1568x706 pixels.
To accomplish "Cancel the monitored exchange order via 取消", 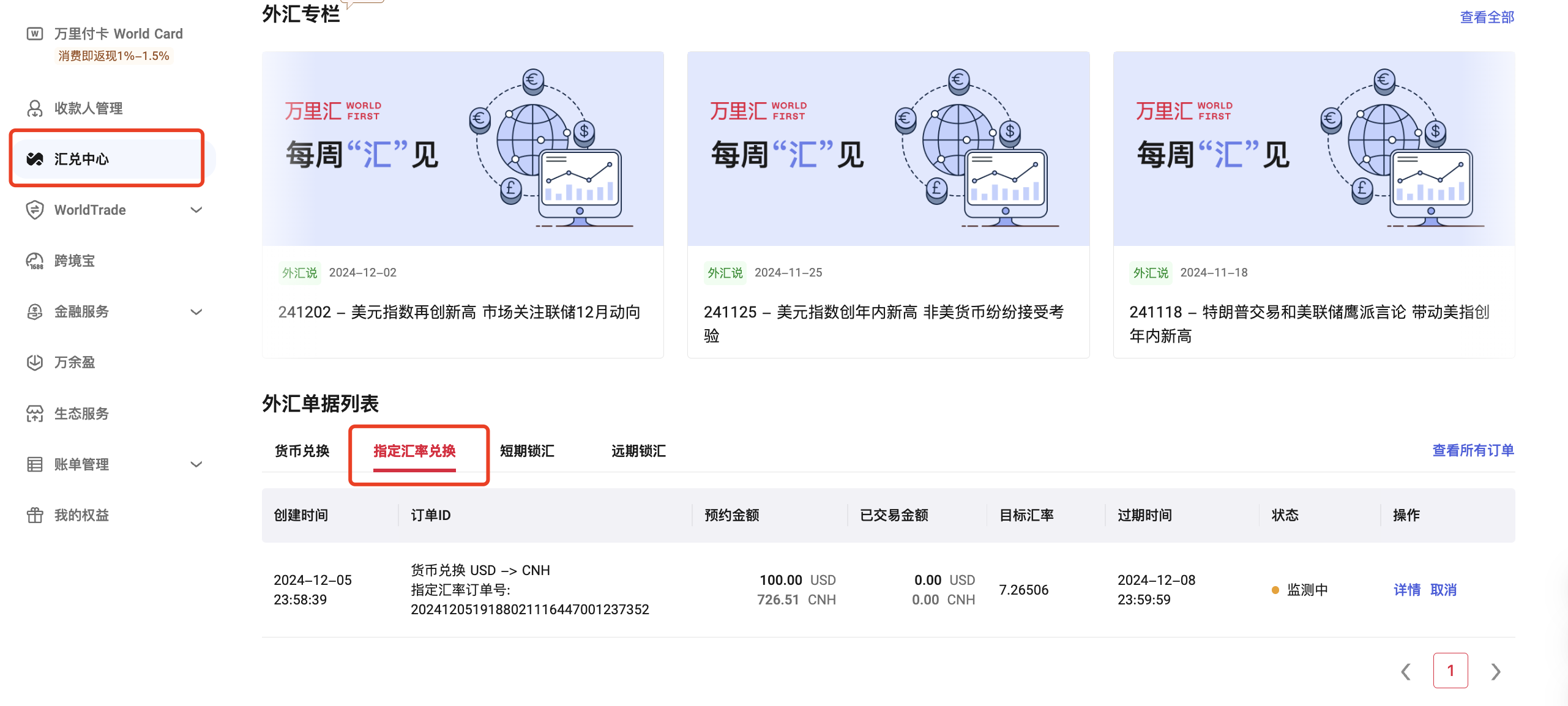I will (x=1444, y=589).
